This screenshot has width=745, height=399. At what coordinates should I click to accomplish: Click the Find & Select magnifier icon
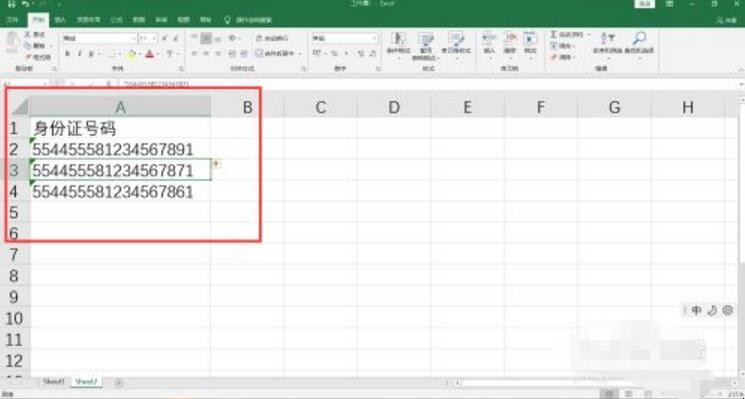point(640,39)
